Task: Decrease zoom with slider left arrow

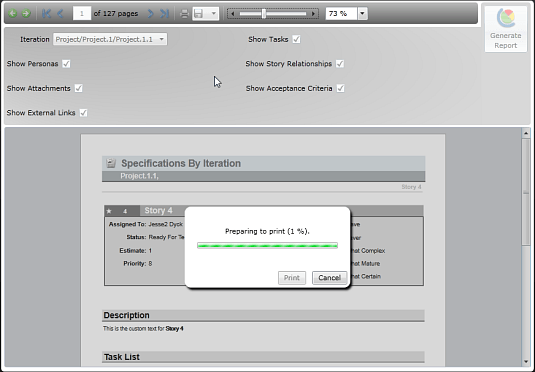Action: click(x=233, y=14)
